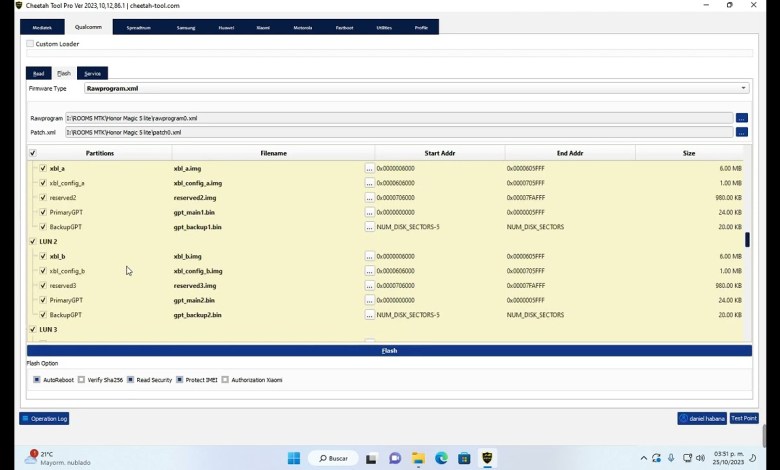Uncheck the xbl_config_a partition
Image resolution: width=780 pixels, height=470 pixels.
coord(43,183)
